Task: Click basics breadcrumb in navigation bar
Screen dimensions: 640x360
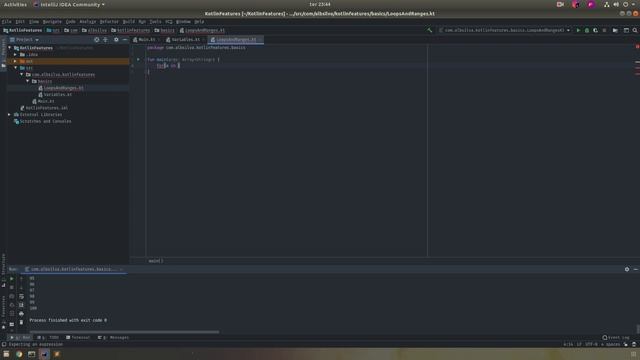Action: [x=164, y=30]
